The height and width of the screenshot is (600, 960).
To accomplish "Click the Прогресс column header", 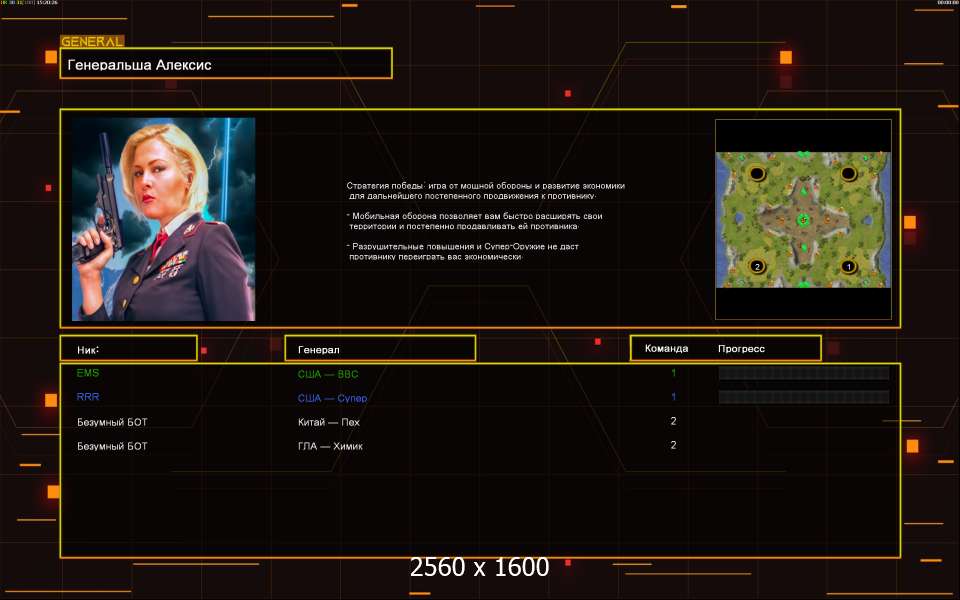I will [x=741, y=349].
